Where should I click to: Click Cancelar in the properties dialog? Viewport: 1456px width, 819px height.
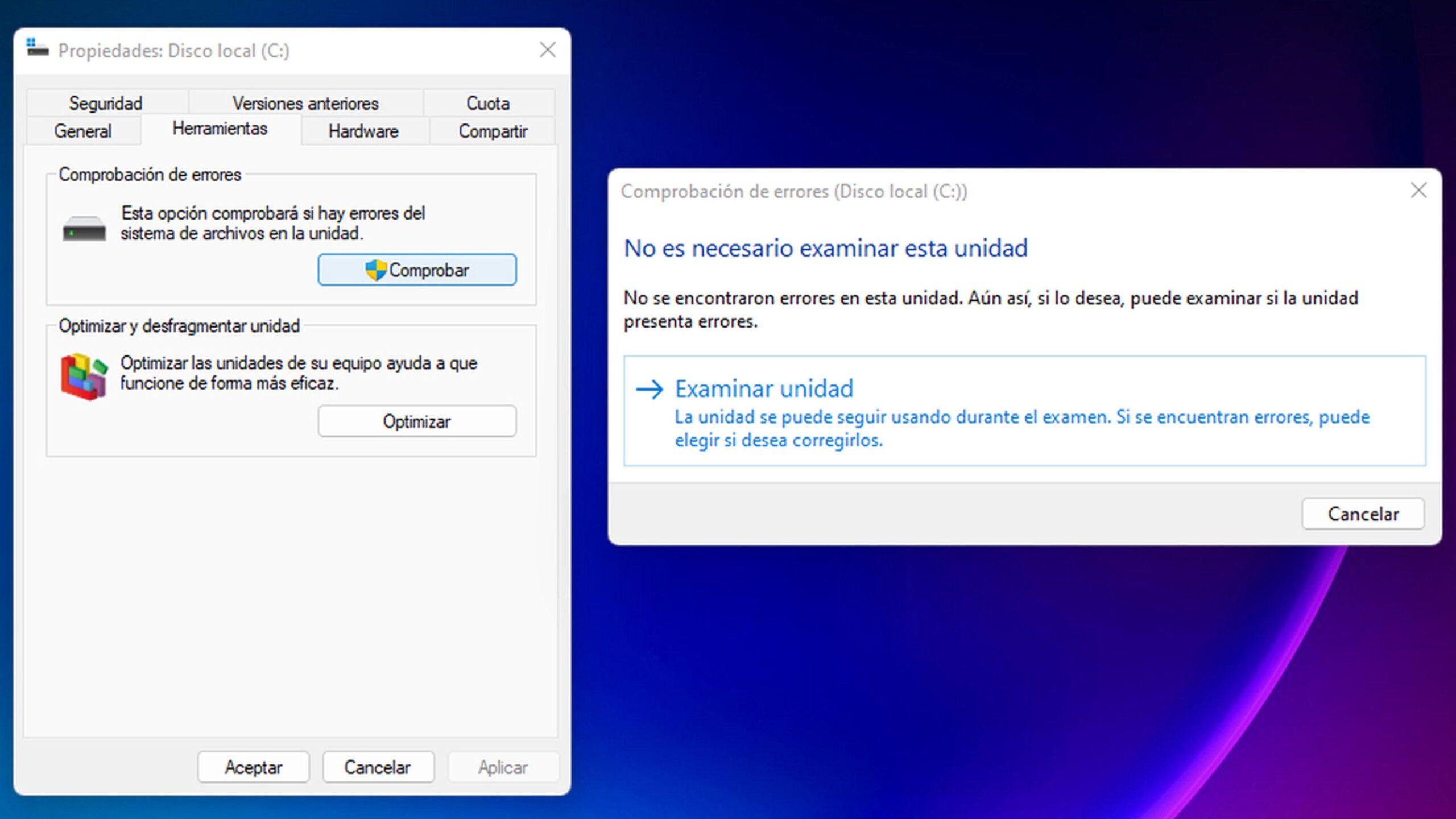[x=378, y=767]
